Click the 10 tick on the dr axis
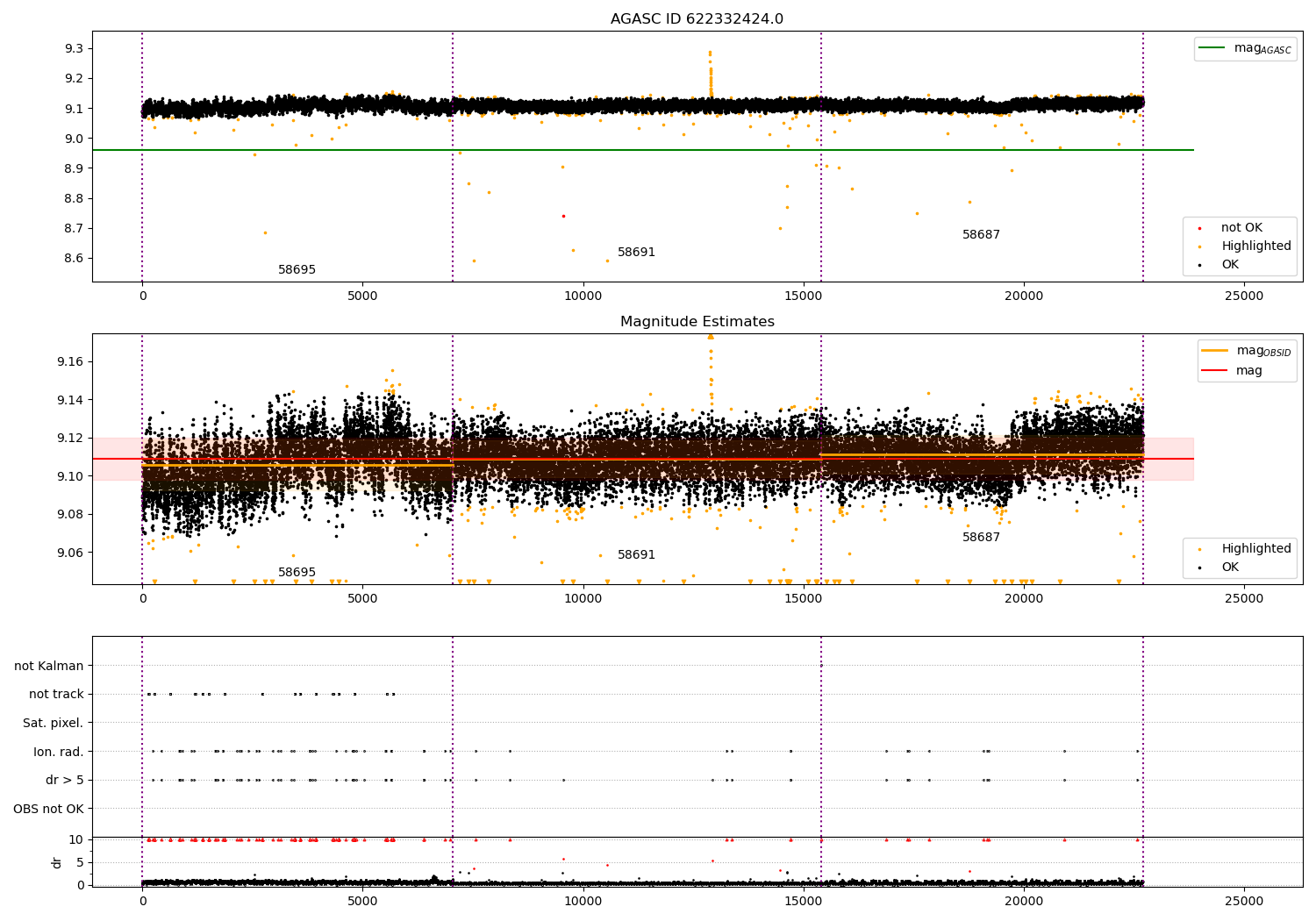The height and width of the screenshot is (921, 1316). click(x=76, y=840)
